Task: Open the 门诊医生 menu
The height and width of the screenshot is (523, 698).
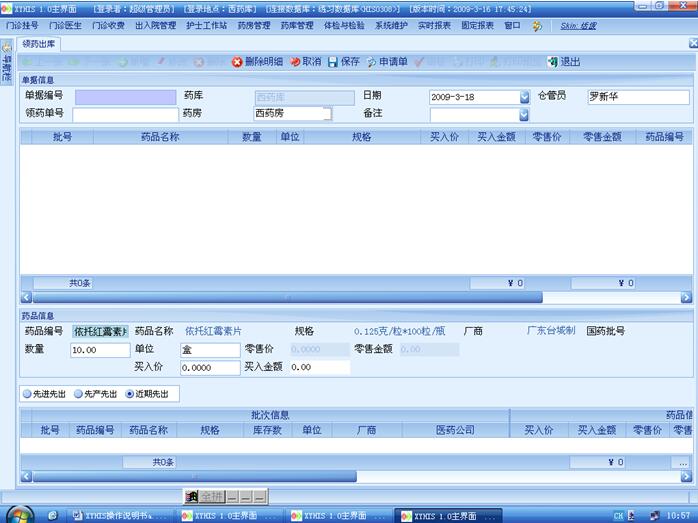Action: click(65, 25)
